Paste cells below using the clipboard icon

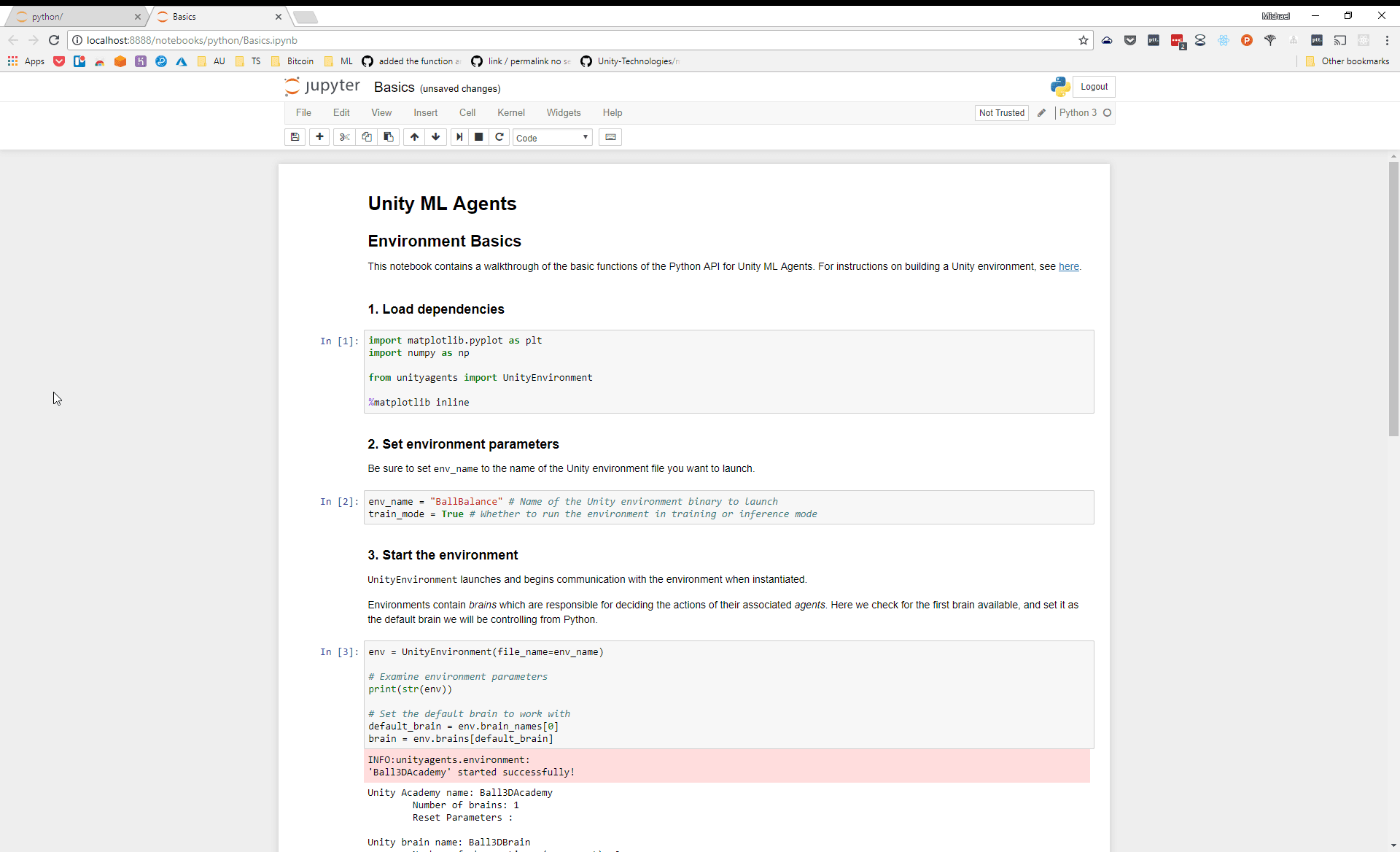[389, 137]
